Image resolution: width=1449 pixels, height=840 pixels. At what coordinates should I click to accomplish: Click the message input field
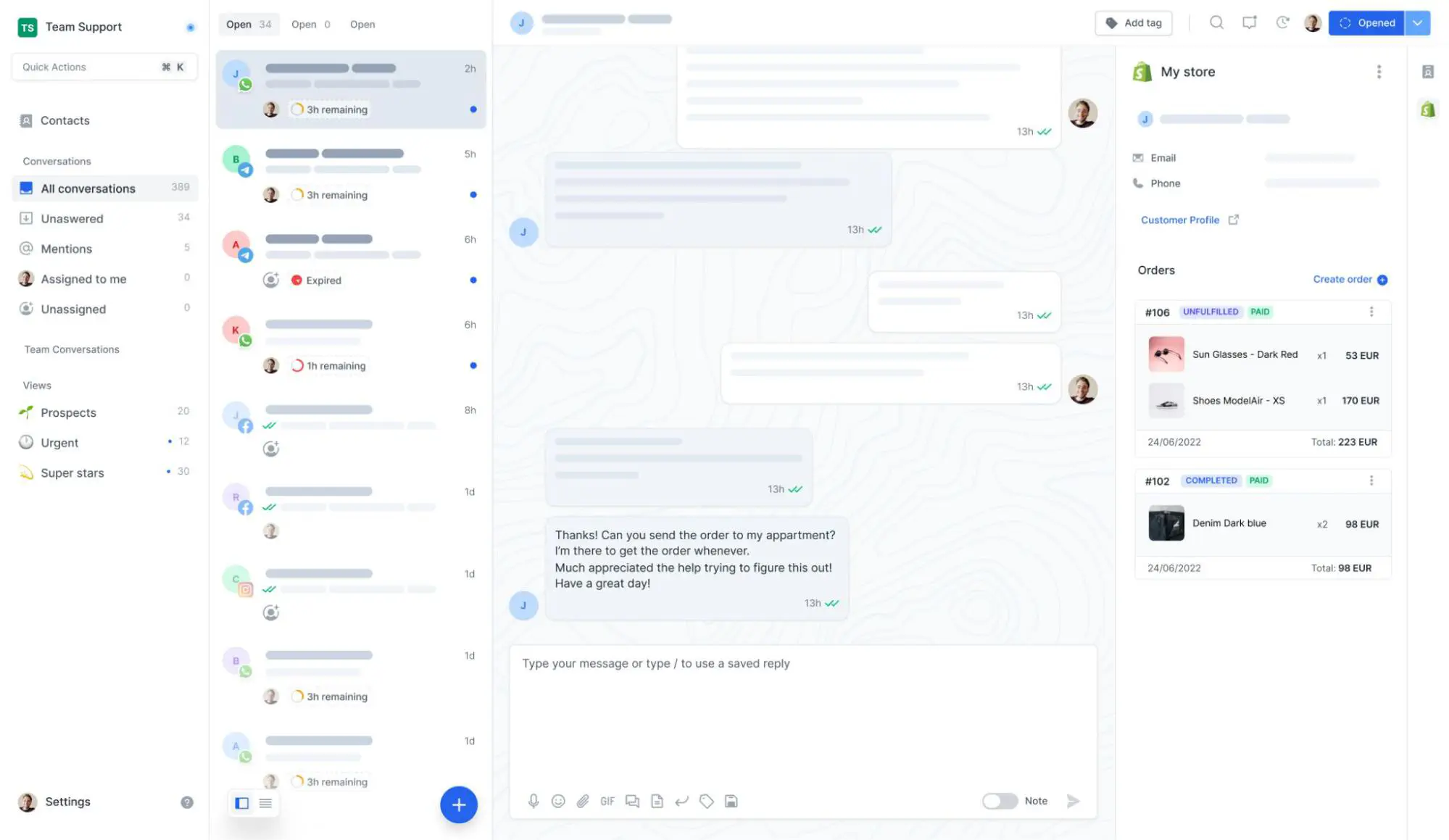tap(801, 663)
